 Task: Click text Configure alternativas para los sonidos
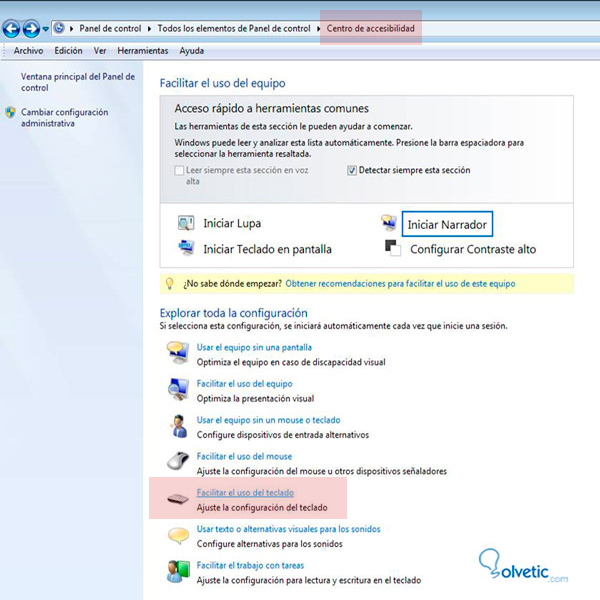click(x=270, y=544)
